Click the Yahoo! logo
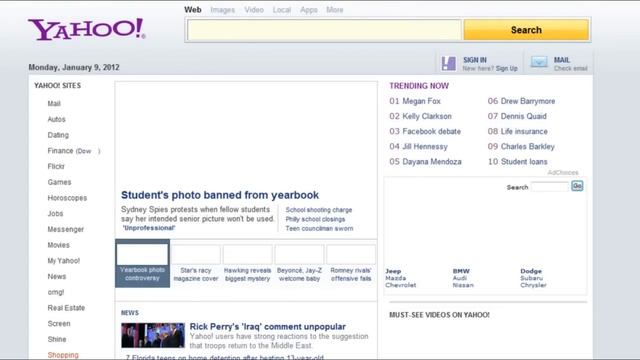 87,29
